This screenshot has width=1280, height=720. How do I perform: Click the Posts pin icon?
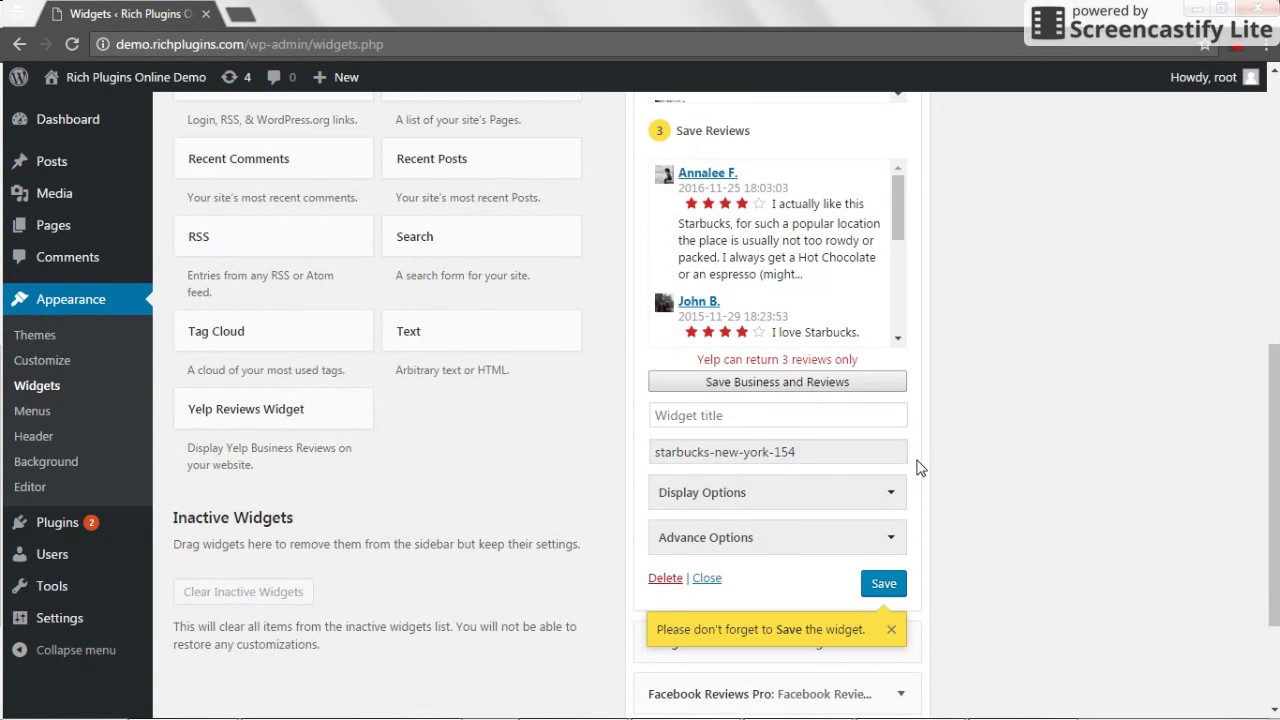coord(20,161)
